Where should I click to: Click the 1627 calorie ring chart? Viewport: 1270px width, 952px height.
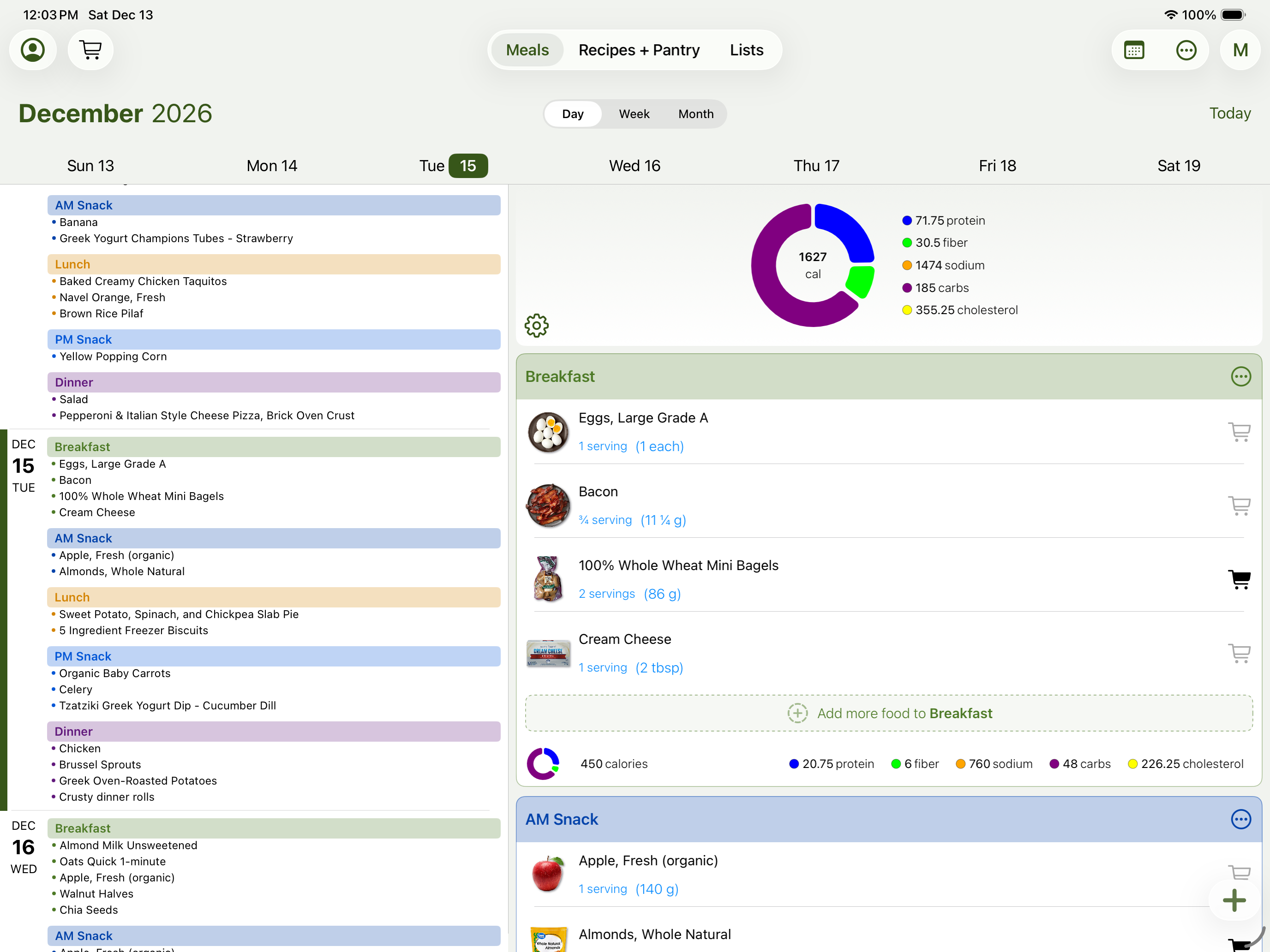(x=813, y=265)
